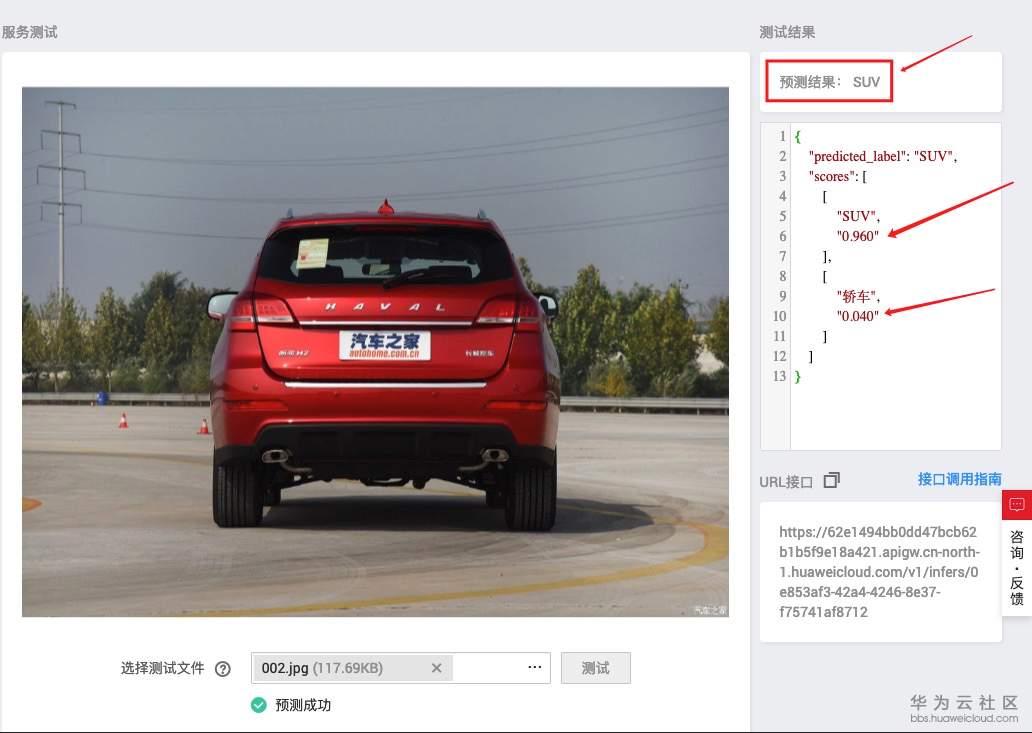Click the "scores": [ JSON line
This screenshot has height=733, width=1032.
tap(837, 176)
